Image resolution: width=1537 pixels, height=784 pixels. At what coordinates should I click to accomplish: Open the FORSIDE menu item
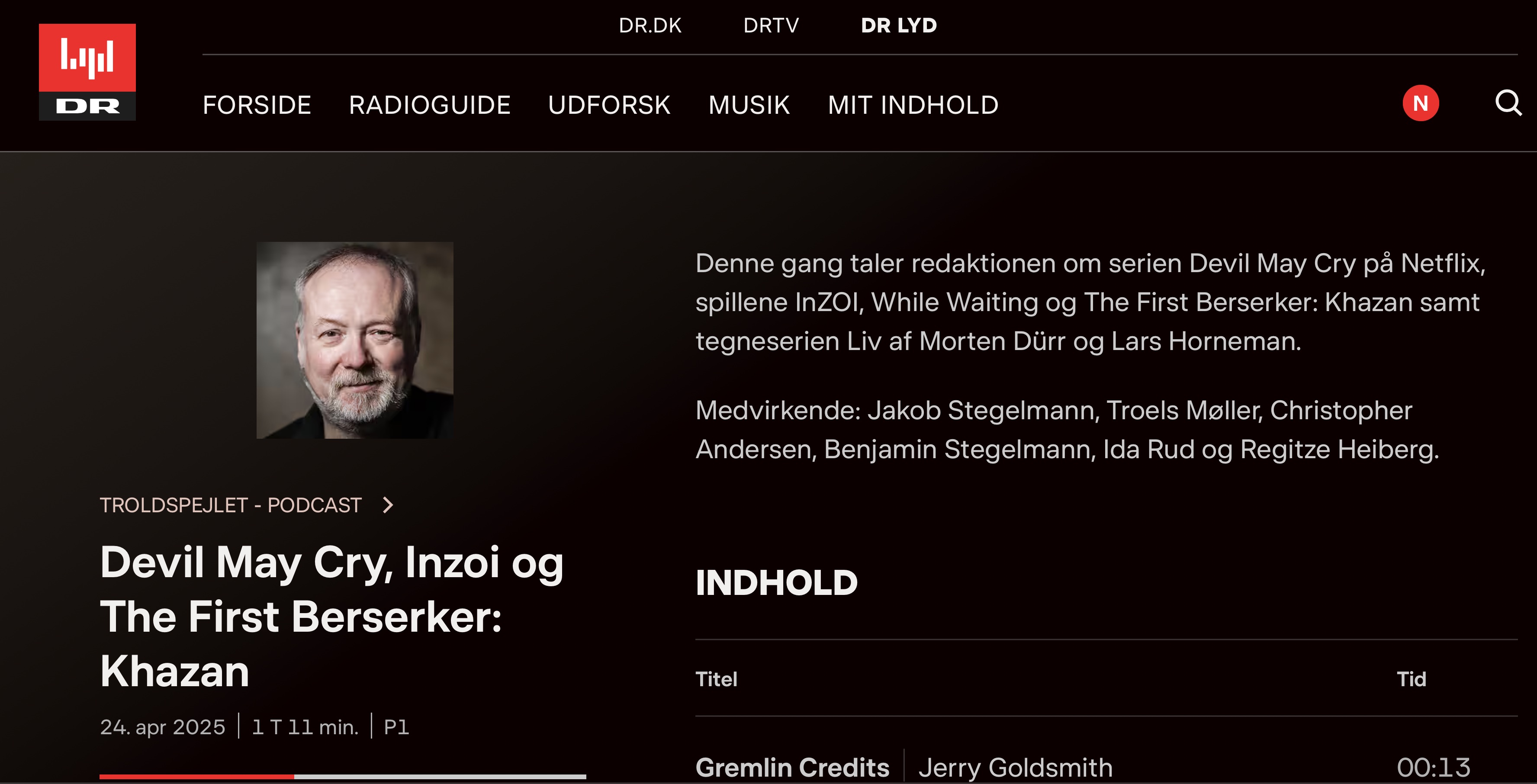point(257,105)
